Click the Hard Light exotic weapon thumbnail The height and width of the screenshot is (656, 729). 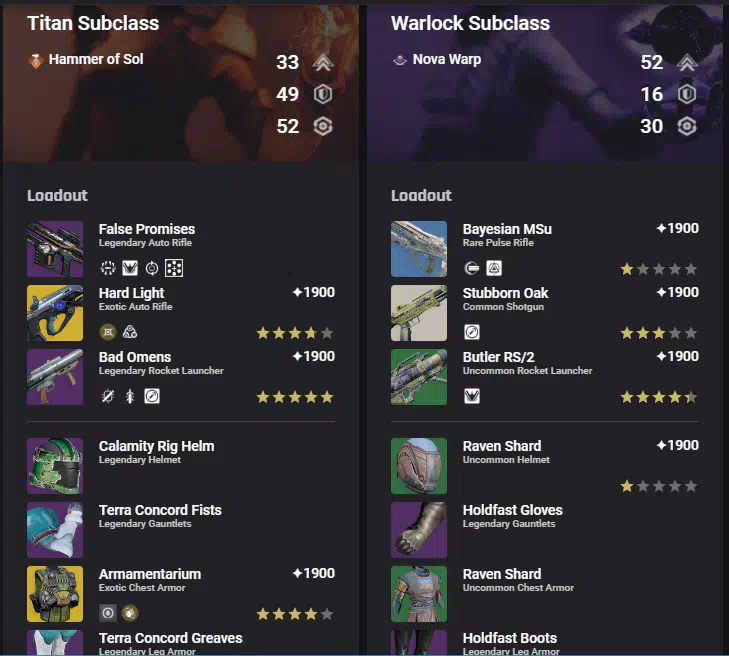click(x=55, y=313)
